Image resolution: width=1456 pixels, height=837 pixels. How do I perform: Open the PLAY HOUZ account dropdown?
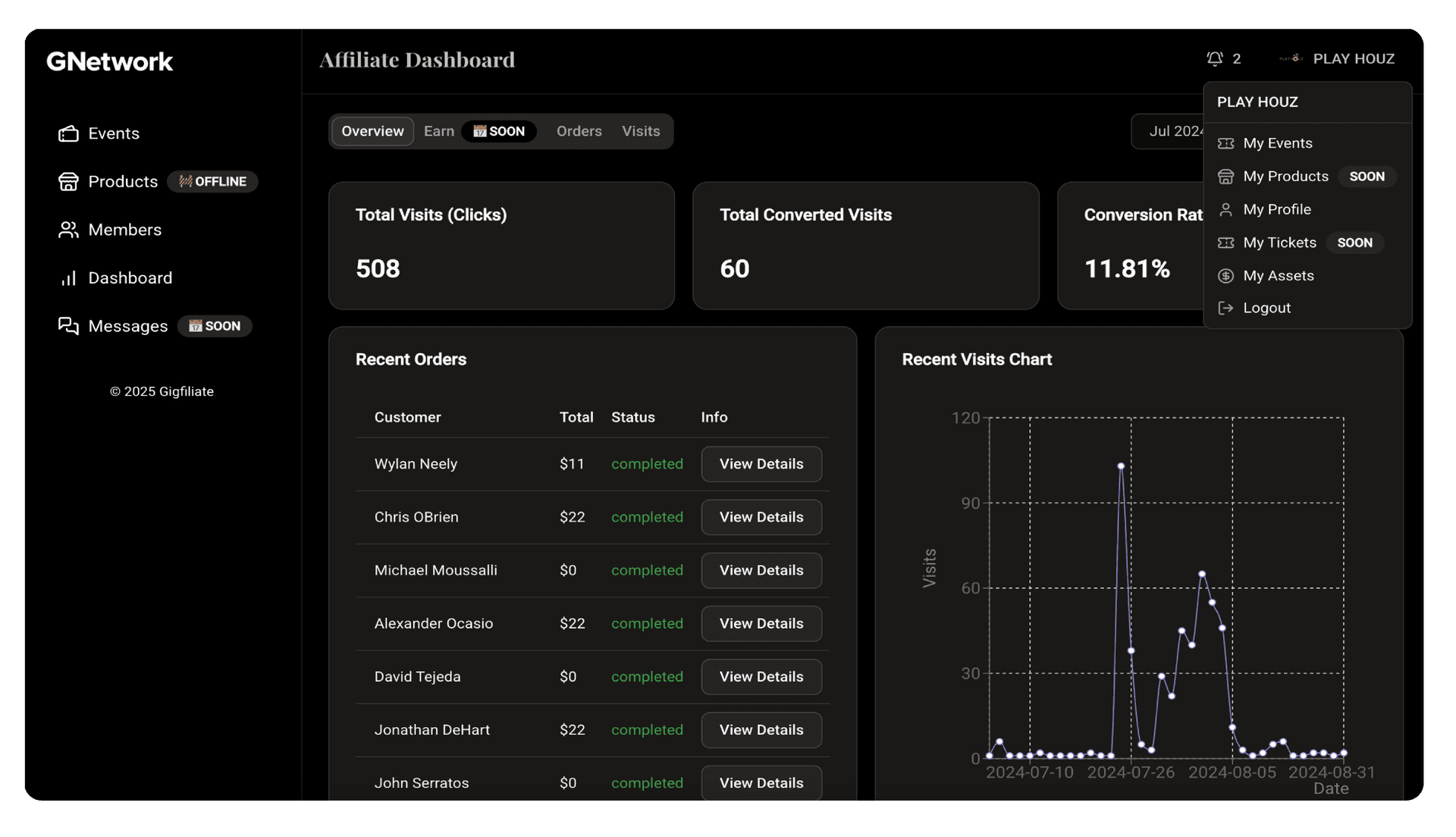[x=1354, y=58]
